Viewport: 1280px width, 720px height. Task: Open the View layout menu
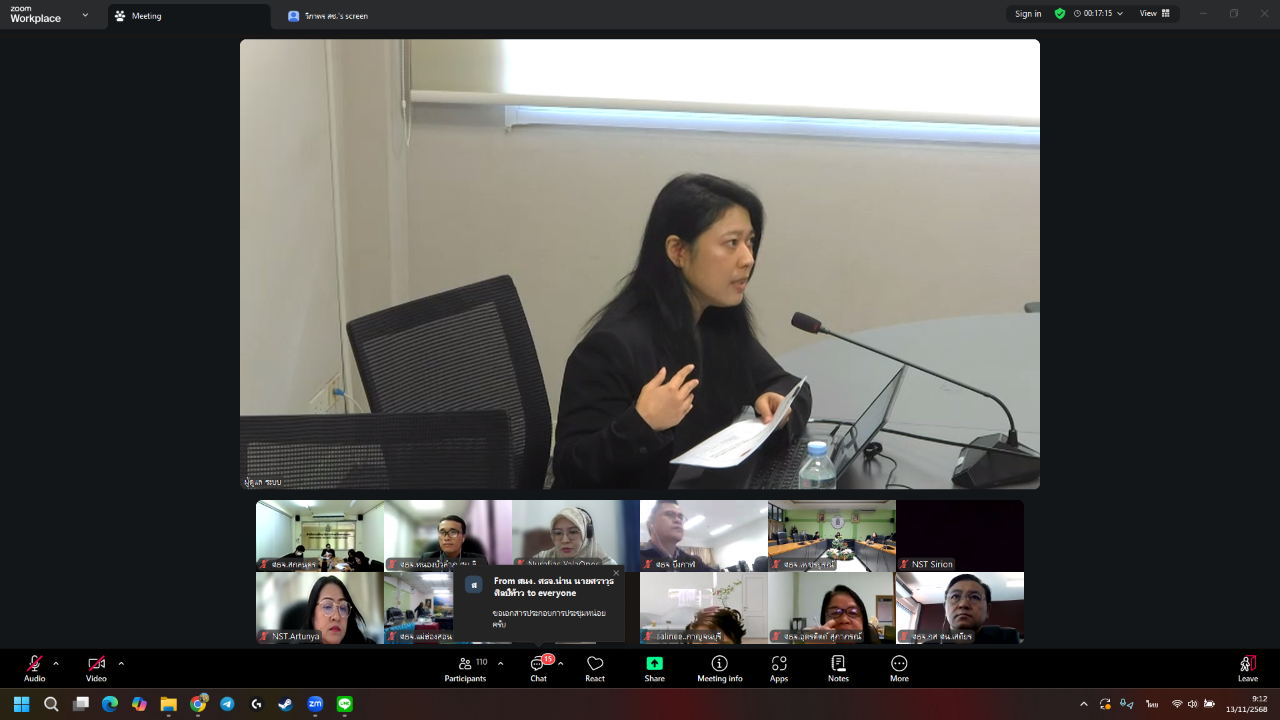[1154, 14]
